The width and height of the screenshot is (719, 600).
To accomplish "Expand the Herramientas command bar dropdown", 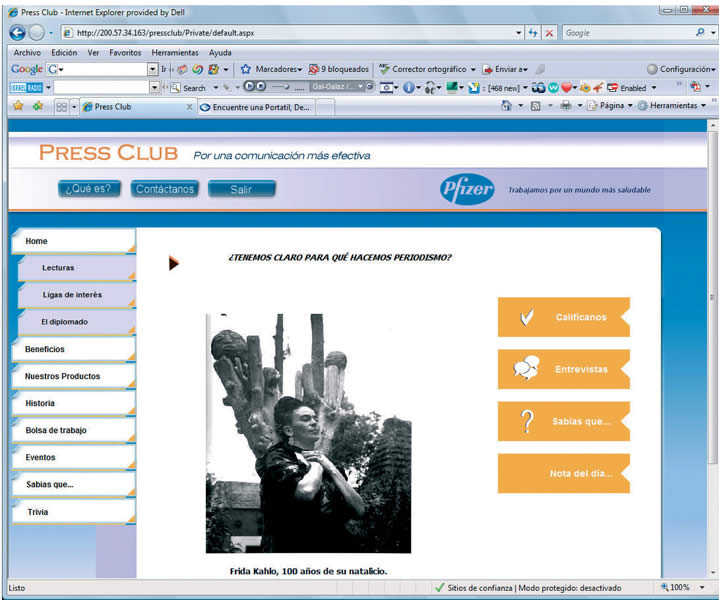I will pyautogui.click(x=672, y=106).
